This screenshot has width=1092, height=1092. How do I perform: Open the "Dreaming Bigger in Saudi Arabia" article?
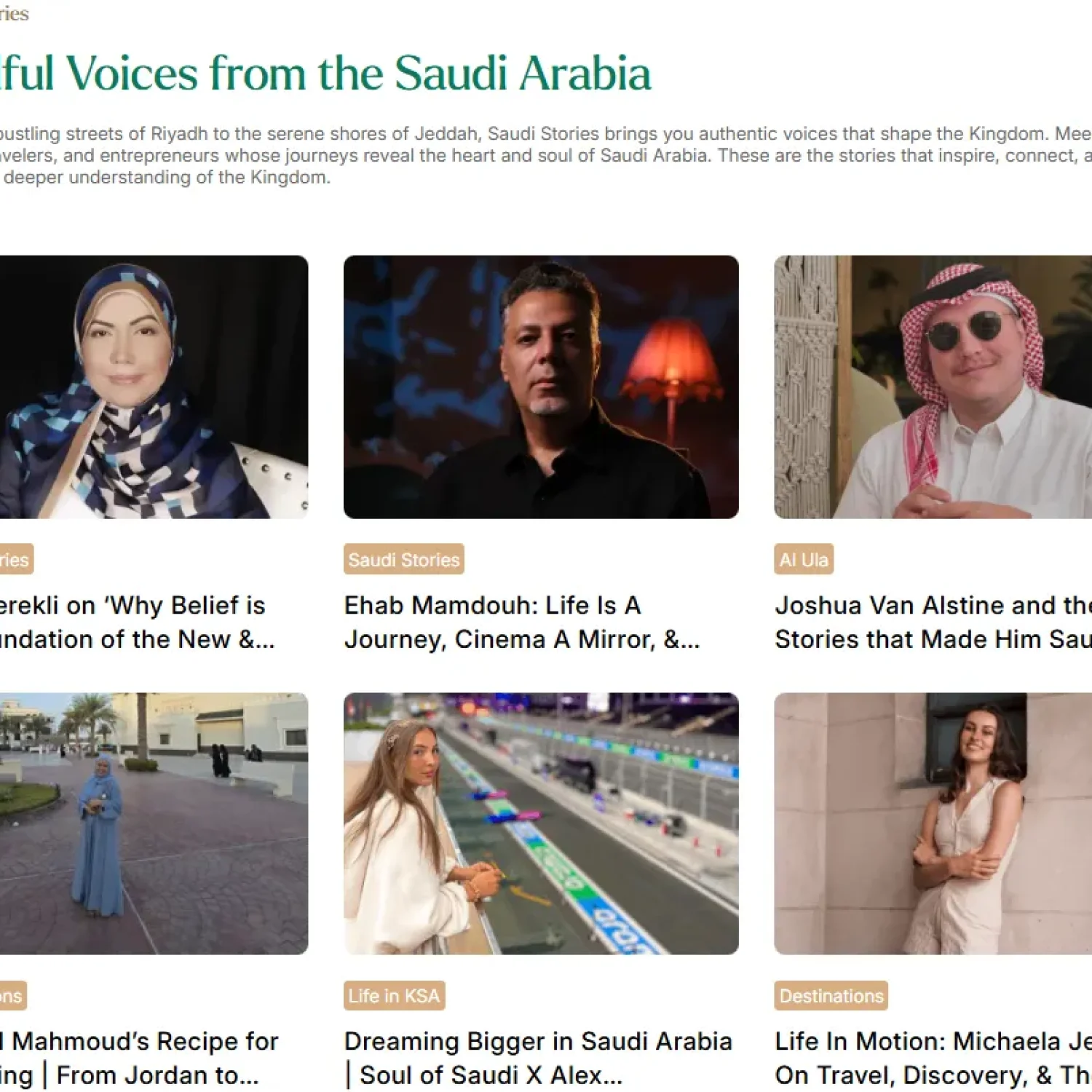539,1057
